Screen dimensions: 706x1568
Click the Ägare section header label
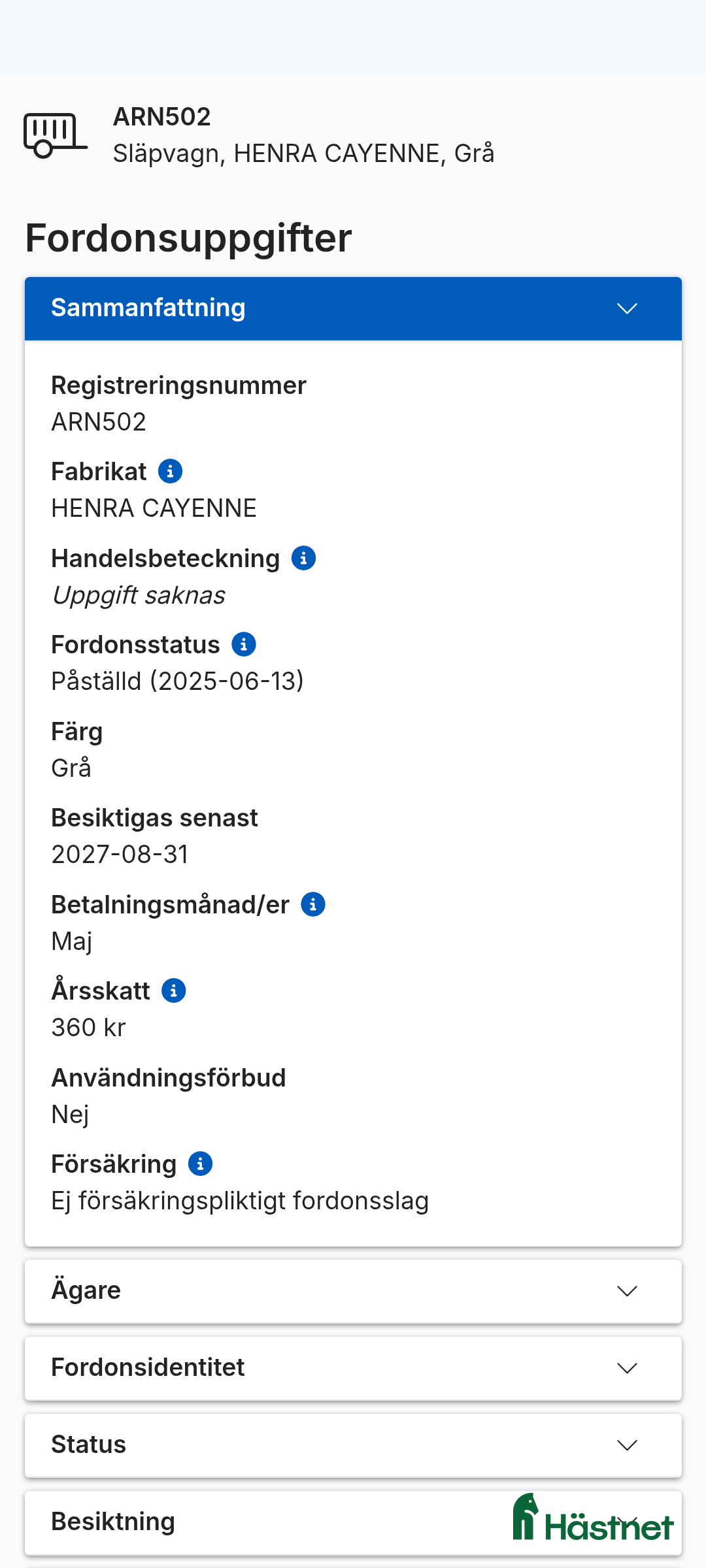pos(86,1290)
